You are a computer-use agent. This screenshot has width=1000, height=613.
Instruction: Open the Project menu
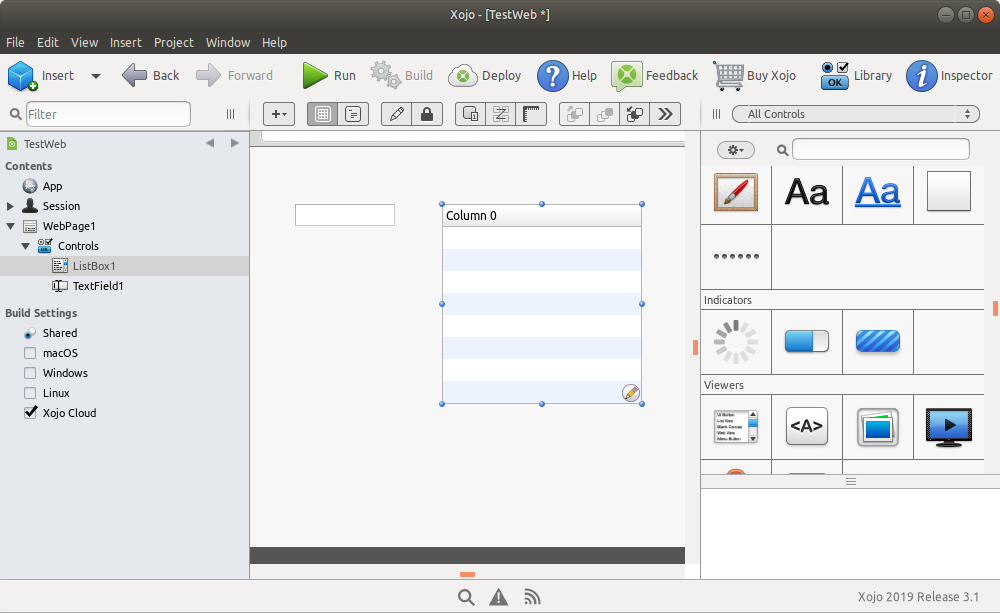173,43
